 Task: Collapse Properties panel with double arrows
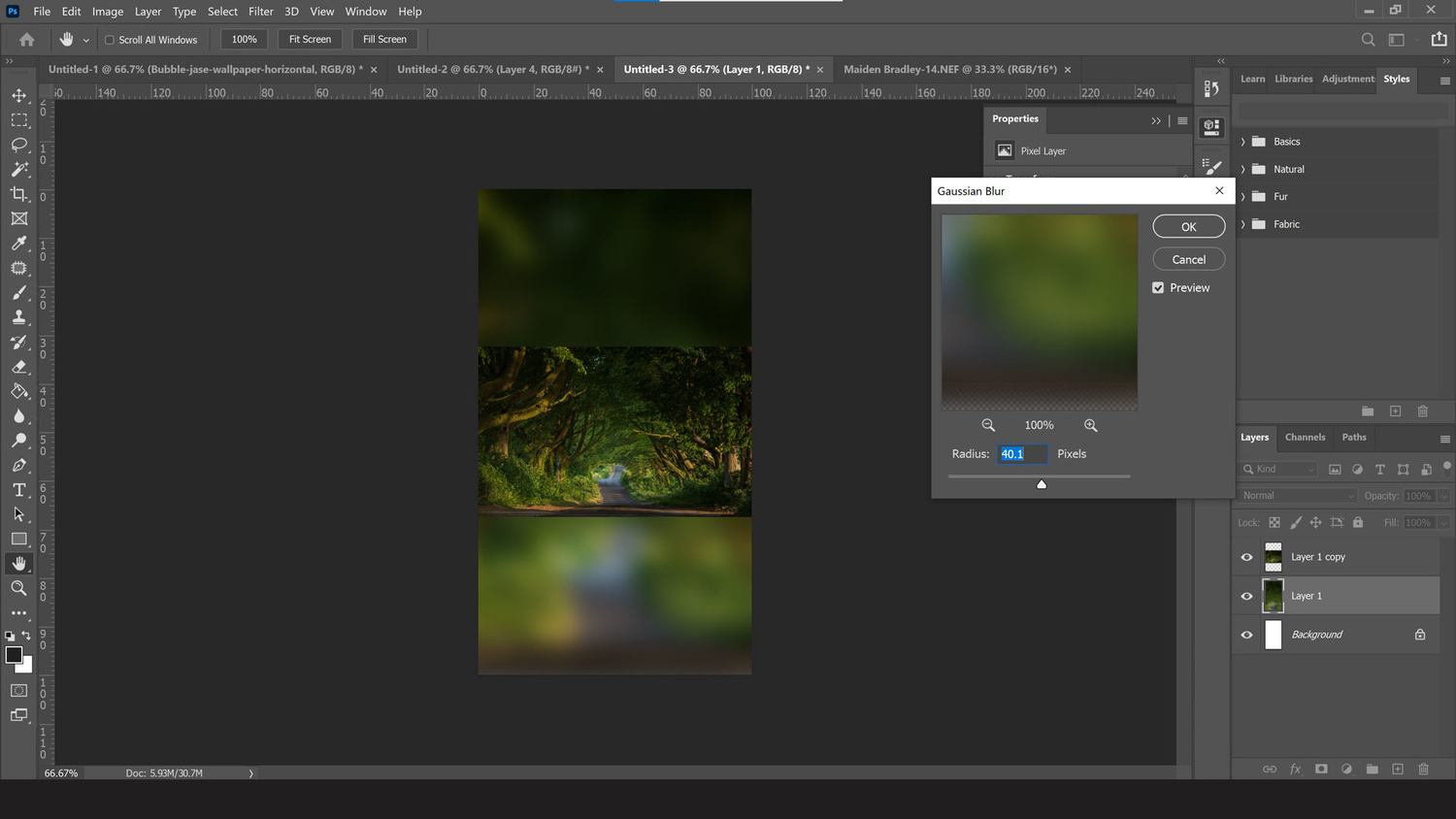(1156, 121)
